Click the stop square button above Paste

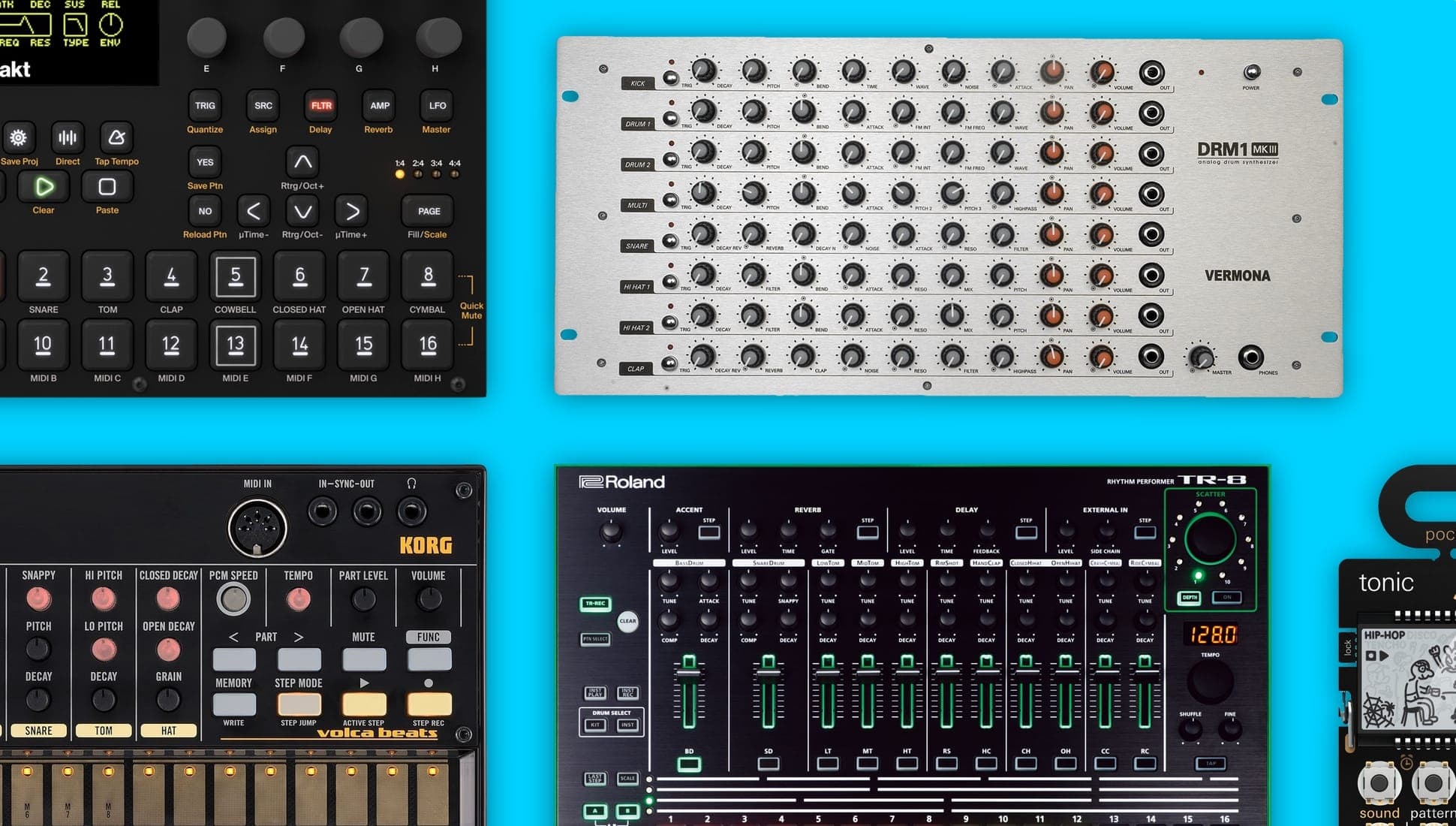pyautogui.click(x=107, y=186)
